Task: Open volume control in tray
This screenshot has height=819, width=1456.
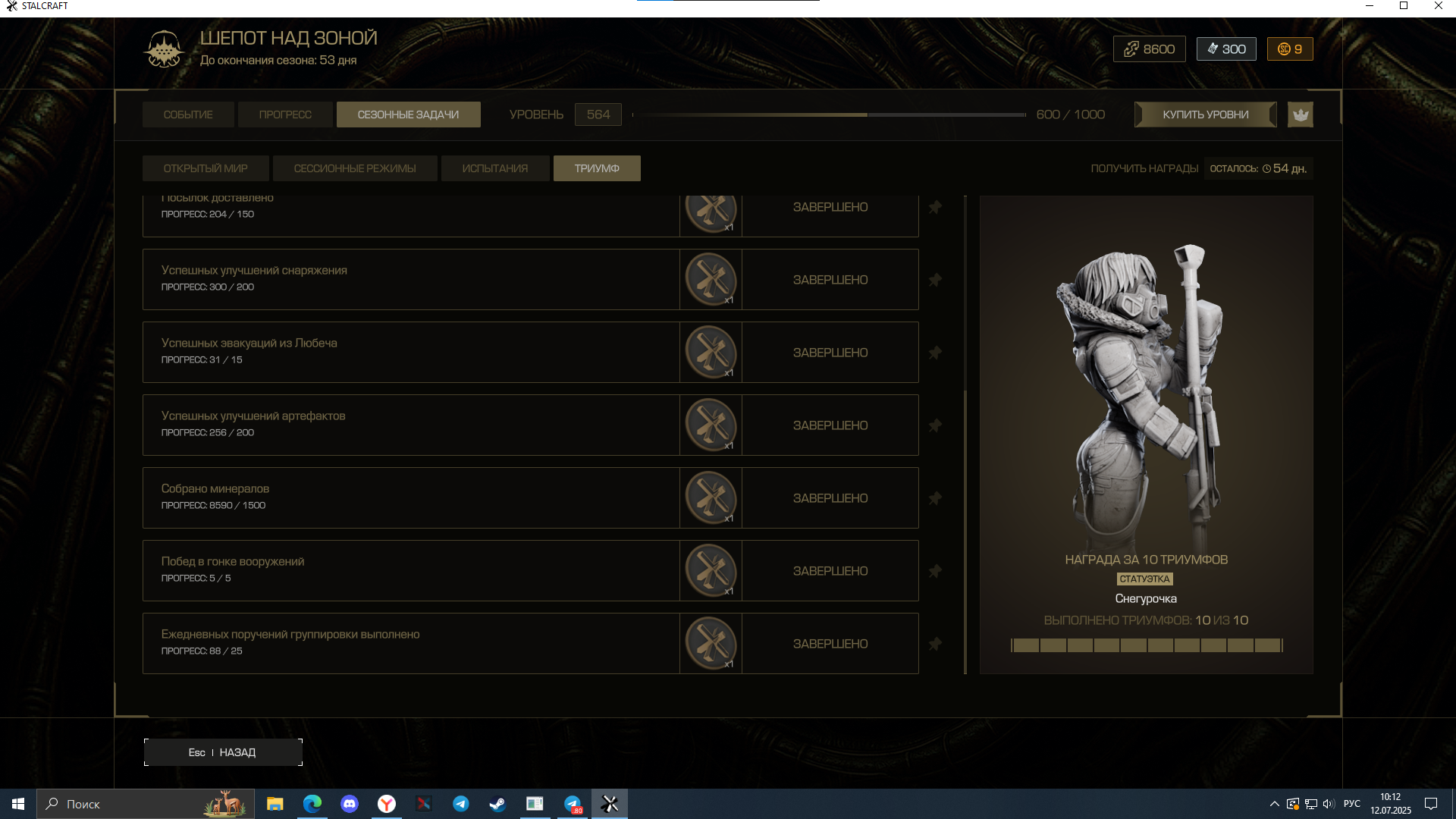Action: point(1329,804)
